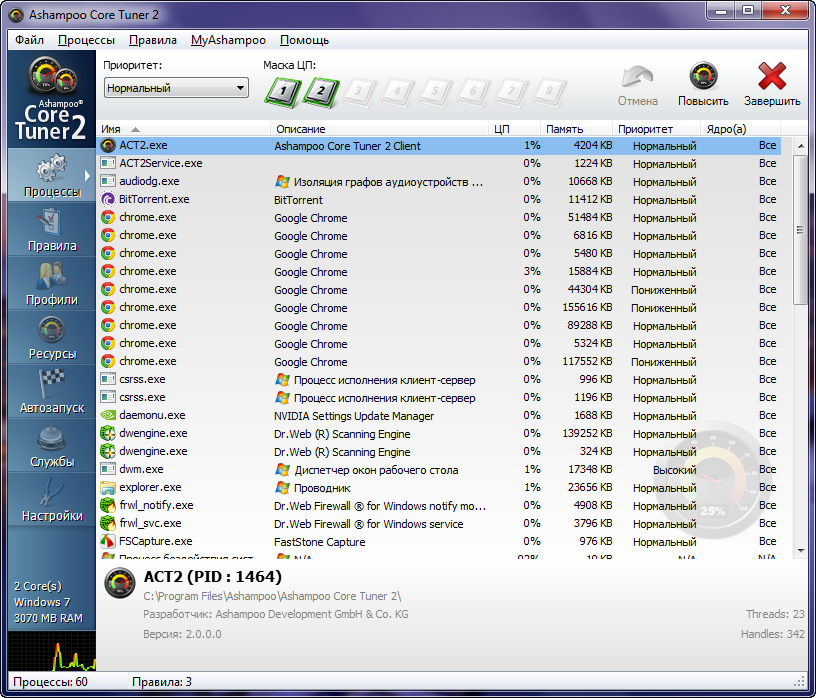
Task: Click the daemonu.exe NVIDIA icon
Action: (x=108, y=415)
